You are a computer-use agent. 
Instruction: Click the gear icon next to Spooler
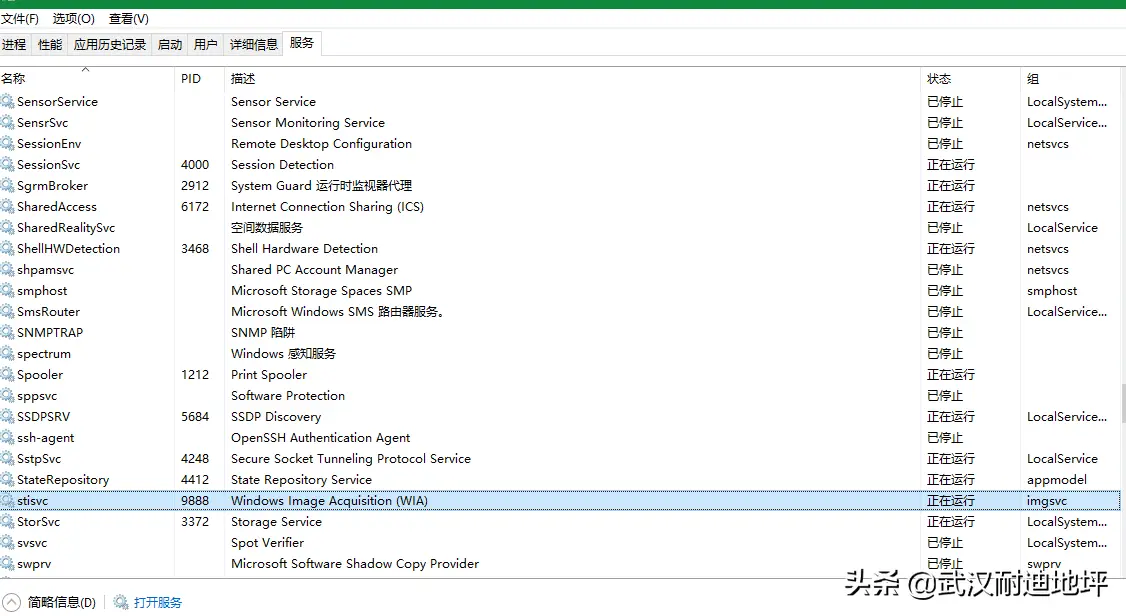tap(8, 375)
